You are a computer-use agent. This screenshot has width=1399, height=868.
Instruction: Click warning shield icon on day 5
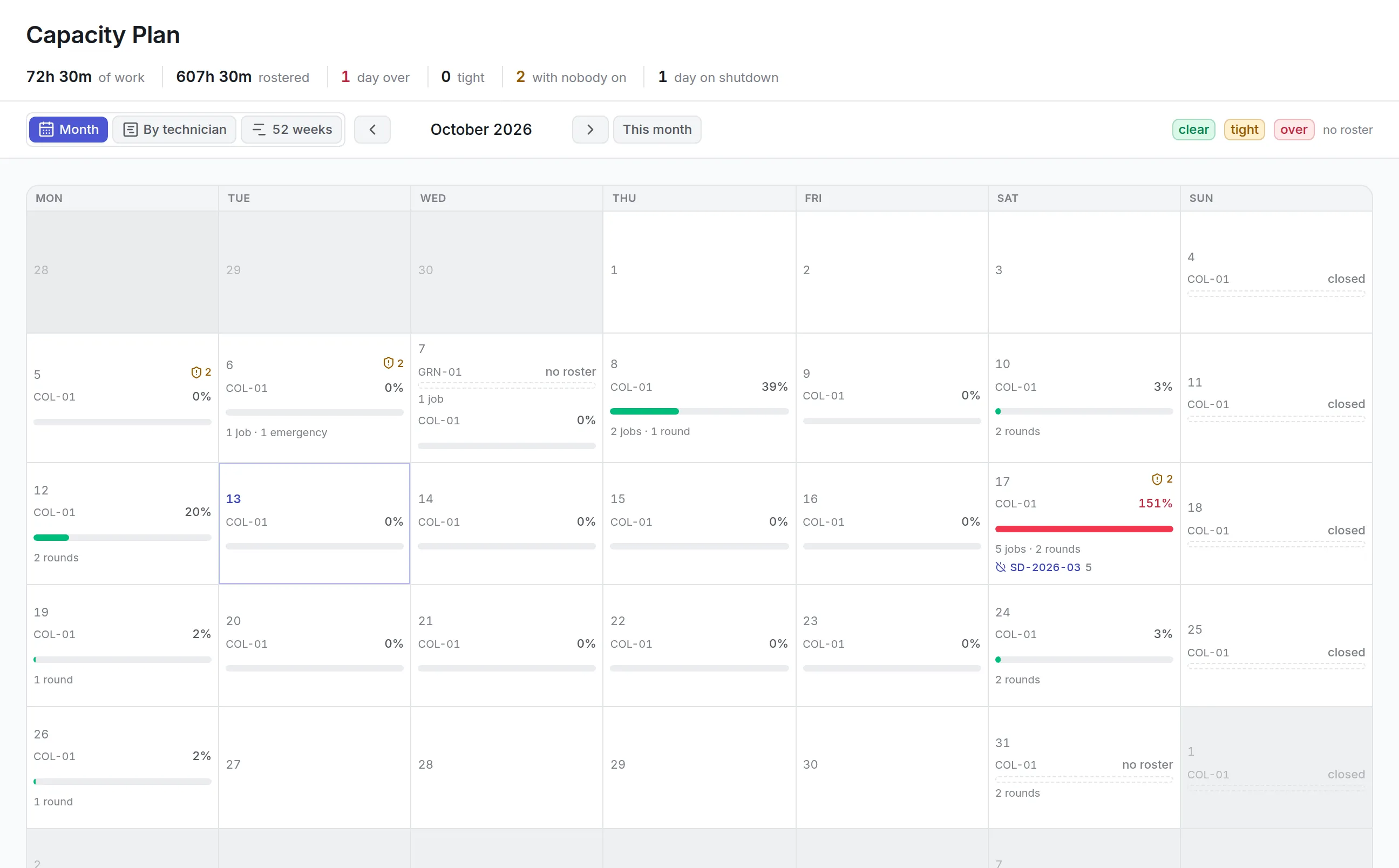tap(196, 372)
